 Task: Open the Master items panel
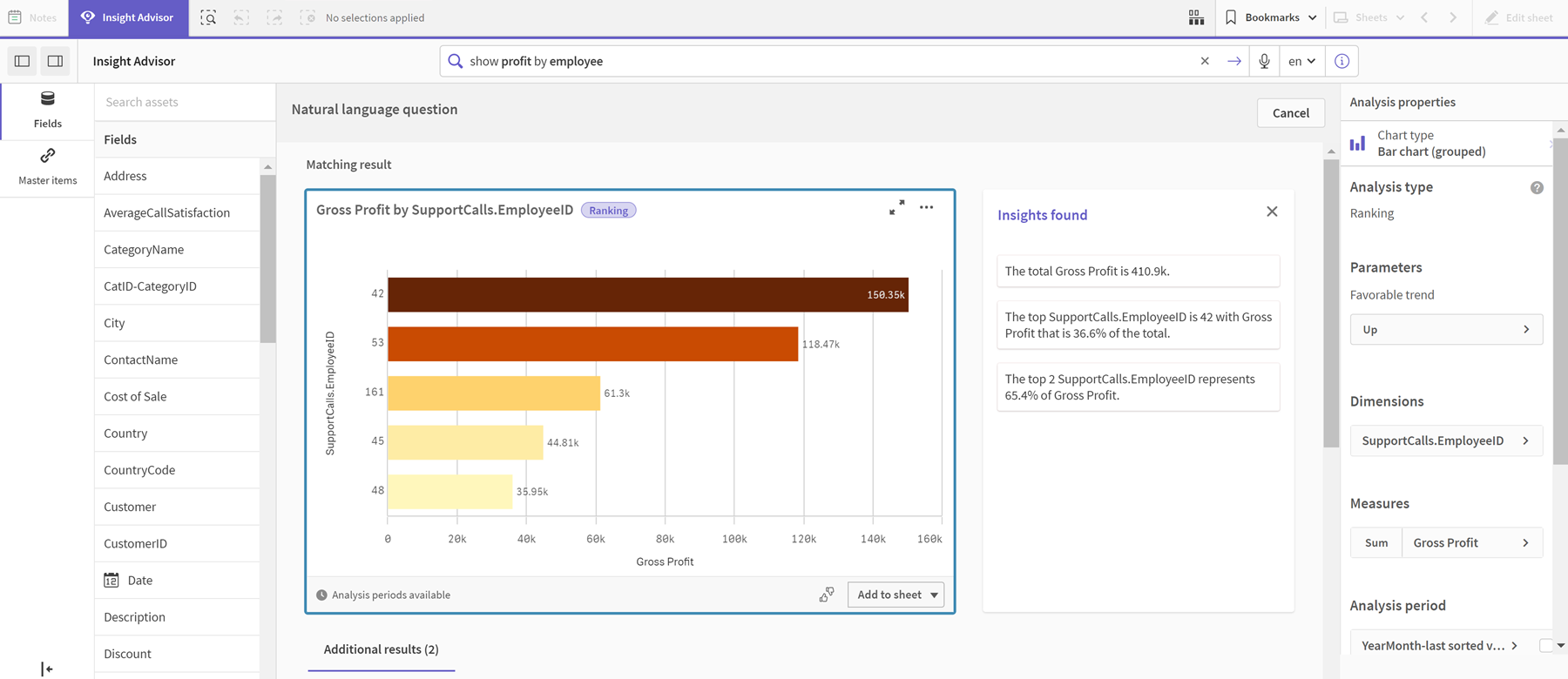47,166
